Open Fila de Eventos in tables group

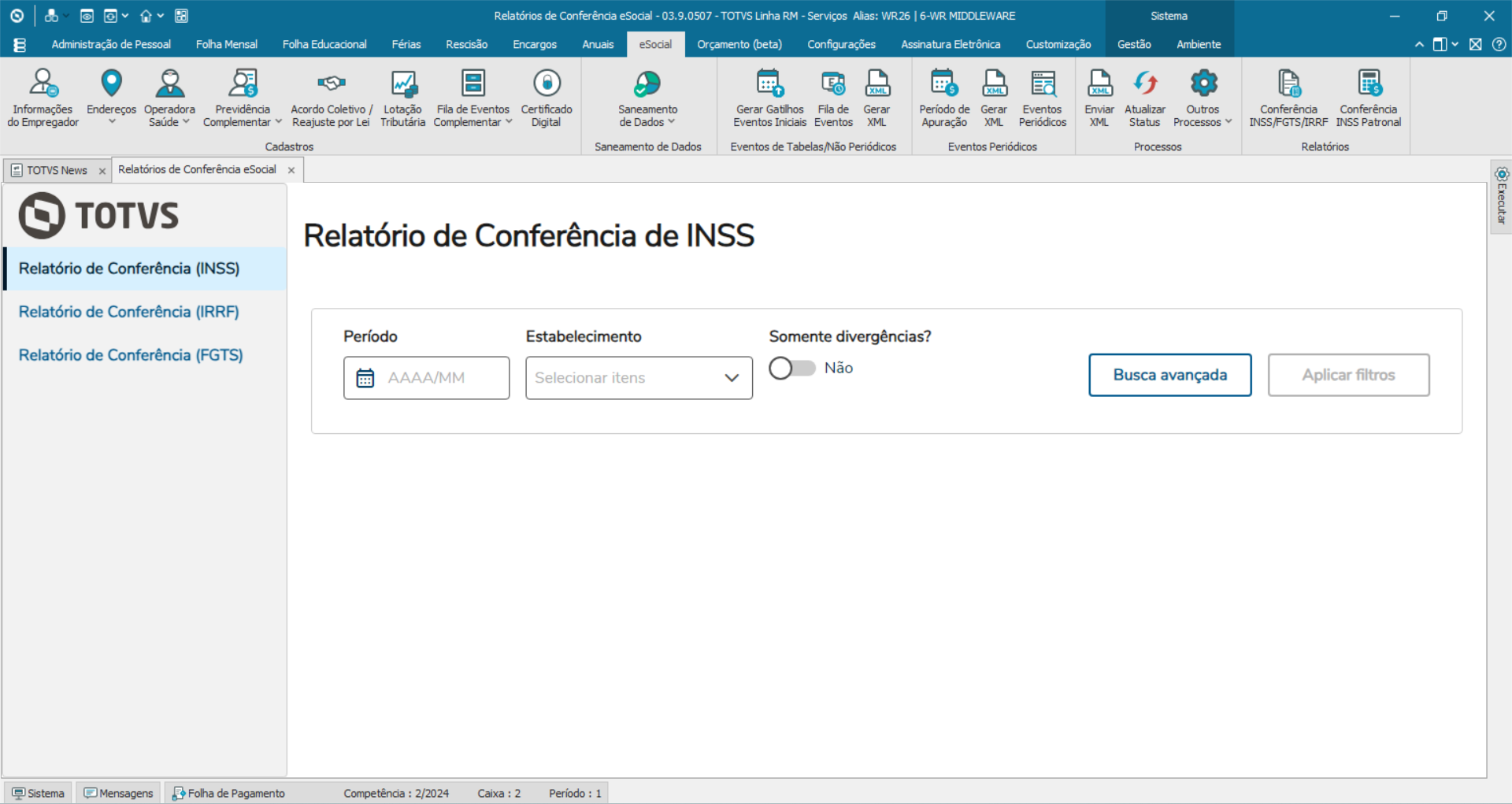click(x=833, y=98)
